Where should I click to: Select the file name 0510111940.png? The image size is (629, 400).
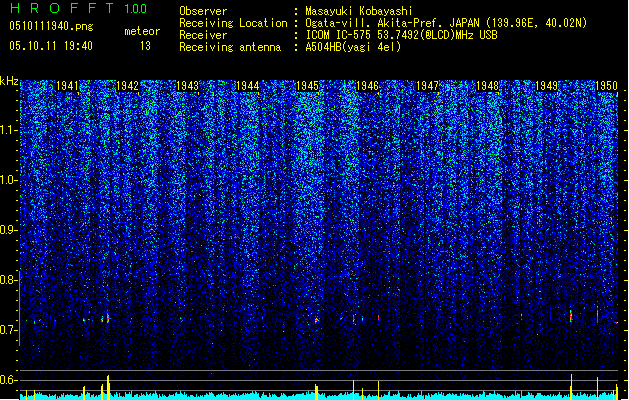pyautogui.click(x=51, y=26)
